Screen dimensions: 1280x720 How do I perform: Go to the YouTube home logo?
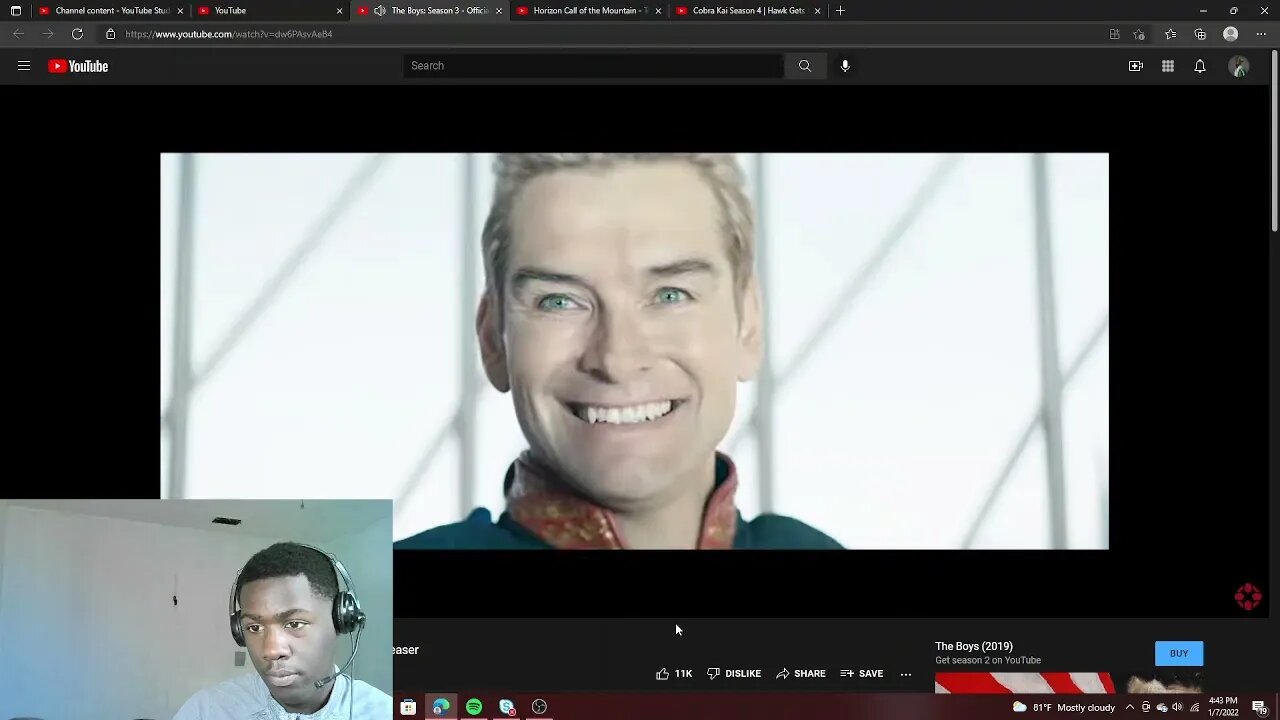tap(78, 66)
